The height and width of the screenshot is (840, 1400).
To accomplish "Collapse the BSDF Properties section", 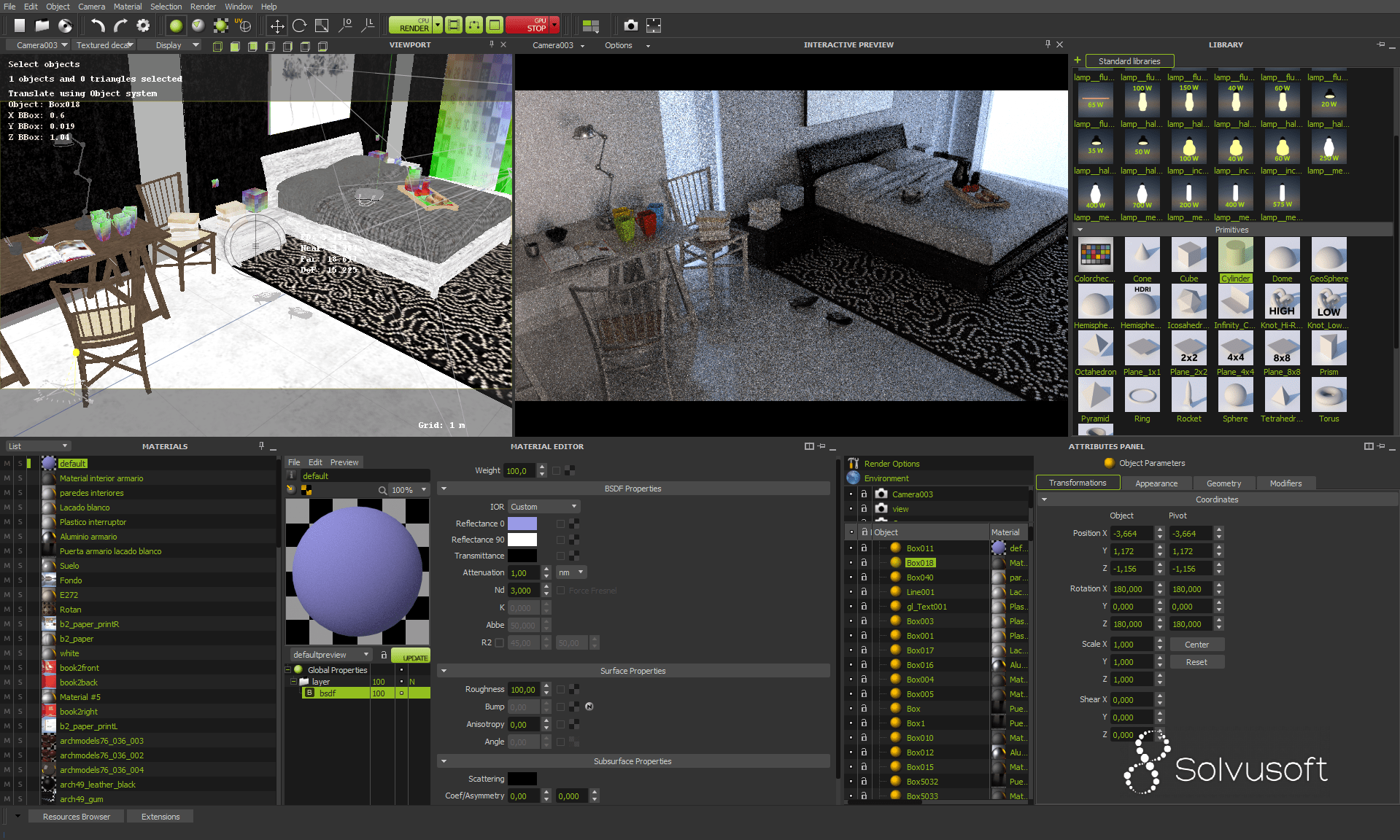I will [x=444, y=489].
